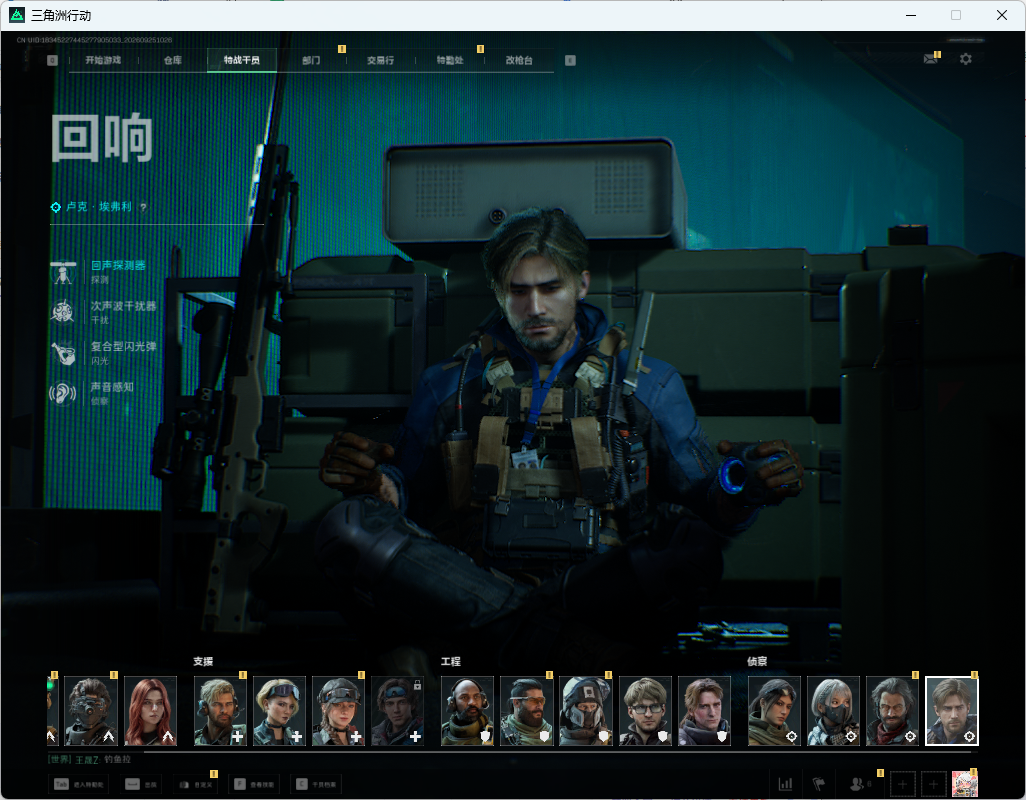Click the 回声探测器 skill name
1026x800 pixels.
[x=118, y=266]
